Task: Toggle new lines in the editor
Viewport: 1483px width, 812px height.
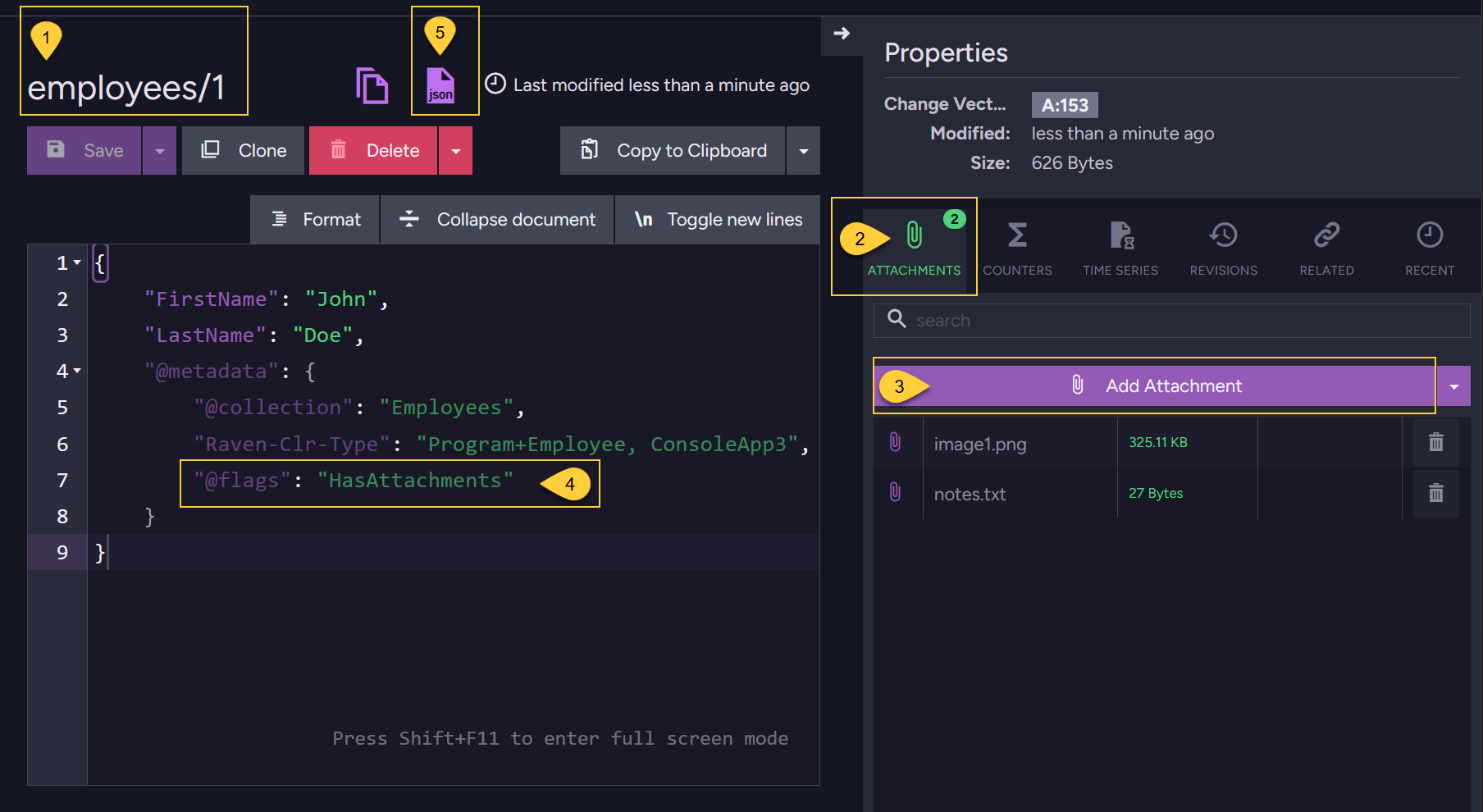Action: (x=718, y=220)
